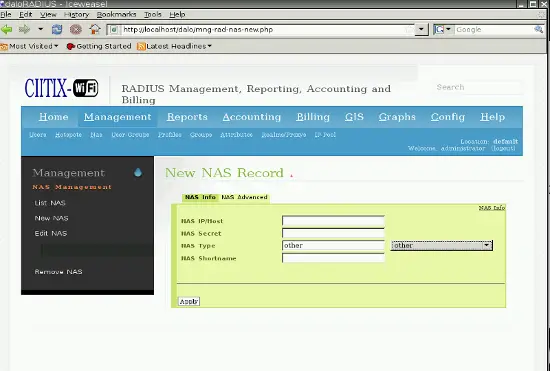
Task: Open the Accounting navigation tab
Action: (x=252, y=117)
